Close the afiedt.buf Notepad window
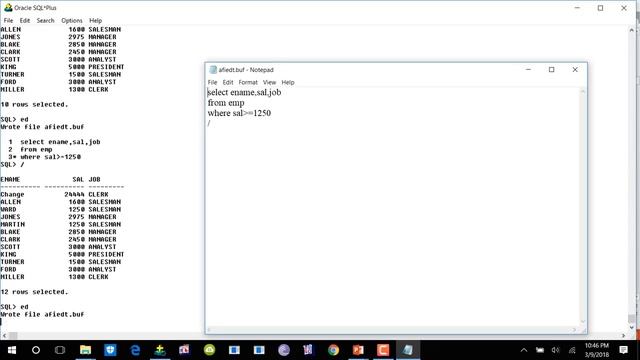Viewport: 640px width, 360px height. [575, 70]
